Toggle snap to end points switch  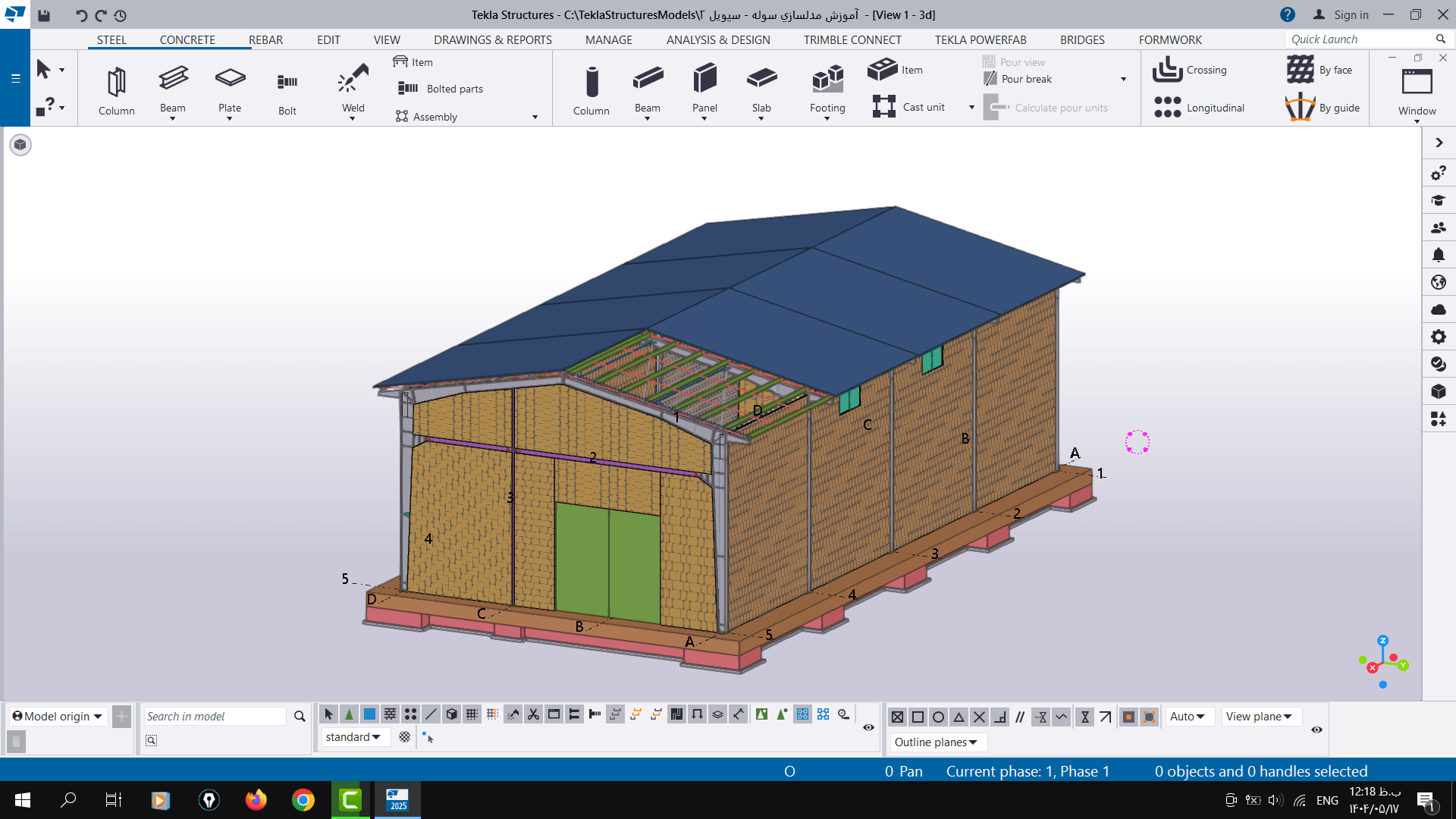coord(918,717)
